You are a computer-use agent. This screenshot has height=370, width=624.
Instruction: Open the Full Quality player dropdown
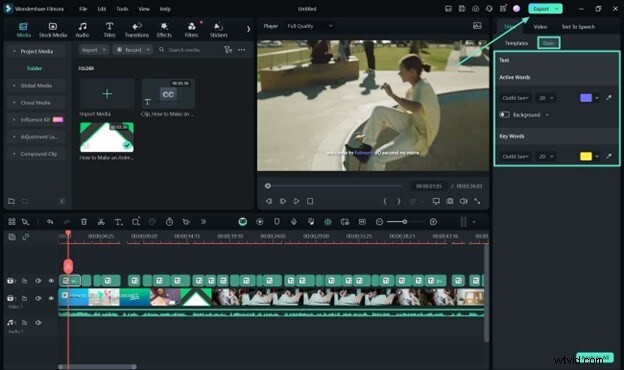(x=310, y=26)
